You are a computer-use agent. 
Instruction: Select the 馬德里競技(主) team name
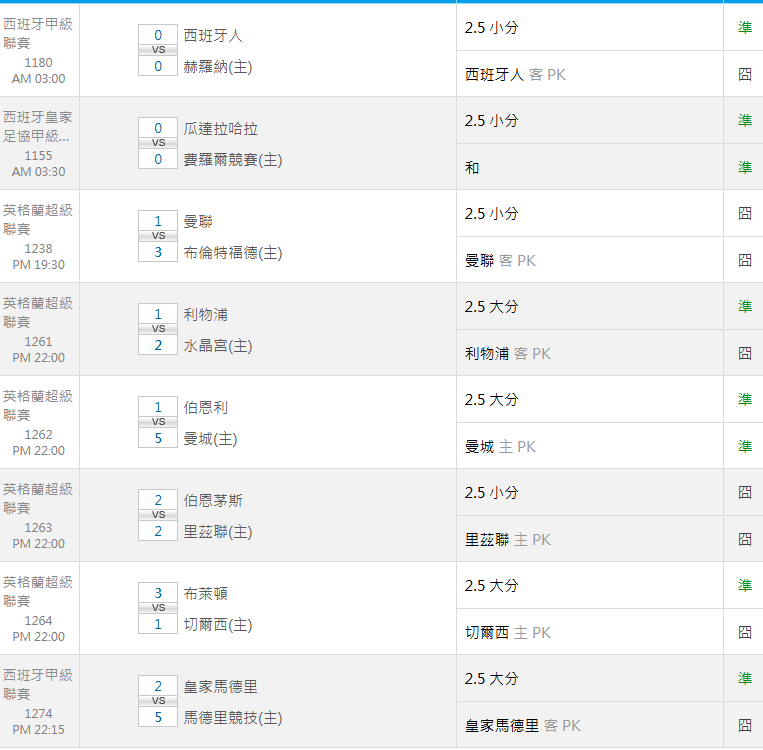[233, 718]
